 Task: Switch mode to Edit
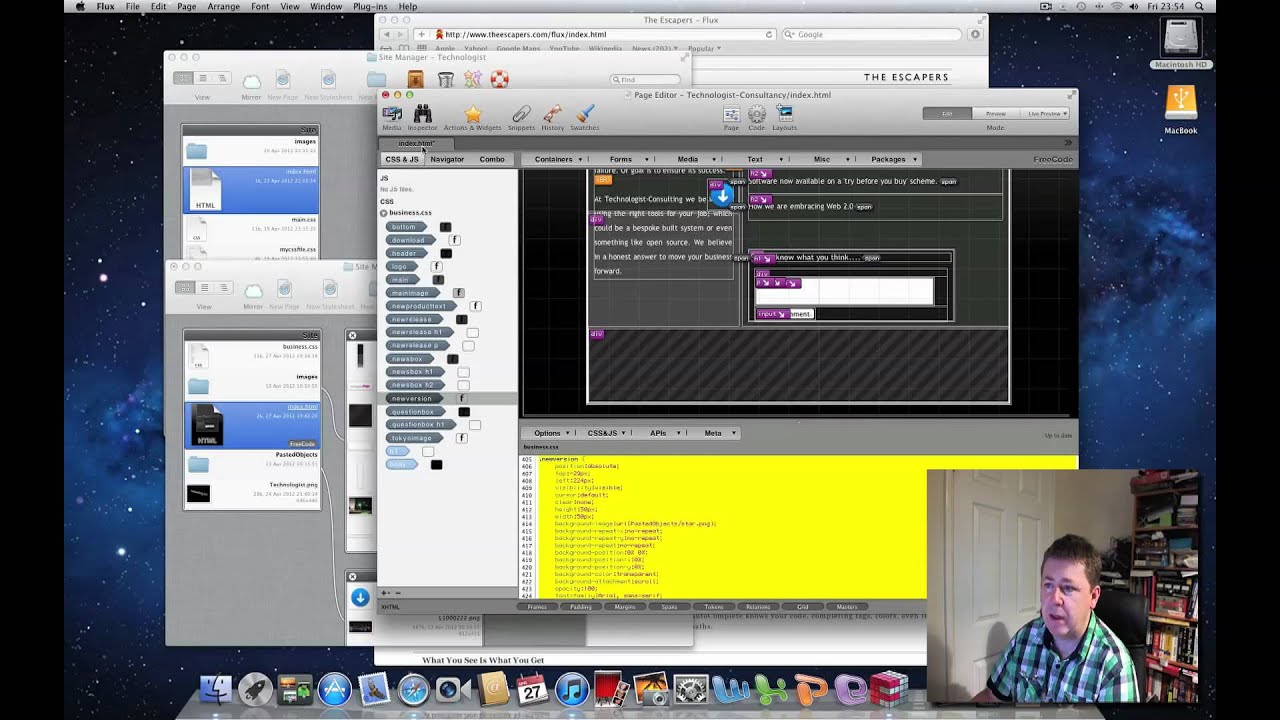[947, 114]
